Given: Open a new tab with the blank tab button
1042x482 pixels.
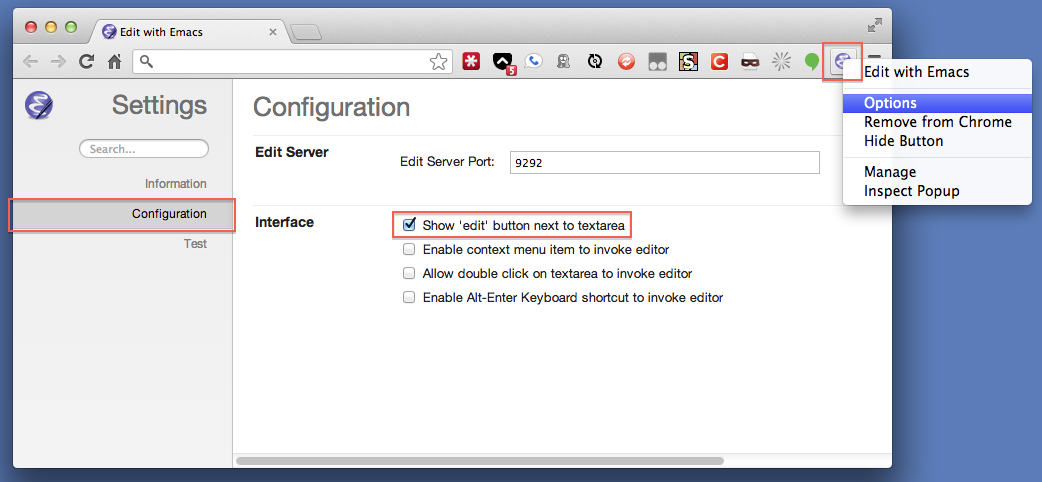Looking at the screenshot, I should tap(306, 32).
